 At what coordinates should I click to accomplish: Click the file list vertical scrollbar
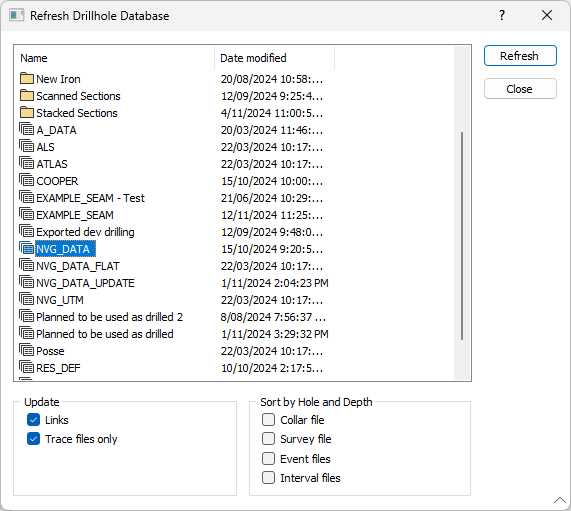coord(462,236)
